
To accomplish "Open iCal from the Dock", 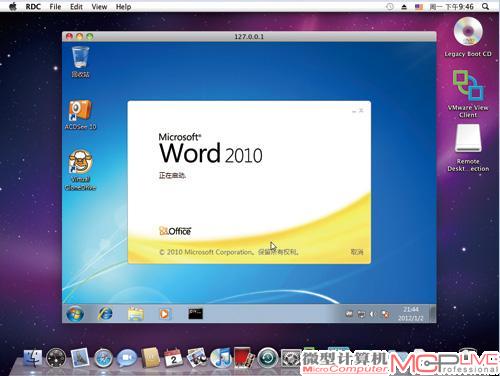I will (x=173, y=358).
